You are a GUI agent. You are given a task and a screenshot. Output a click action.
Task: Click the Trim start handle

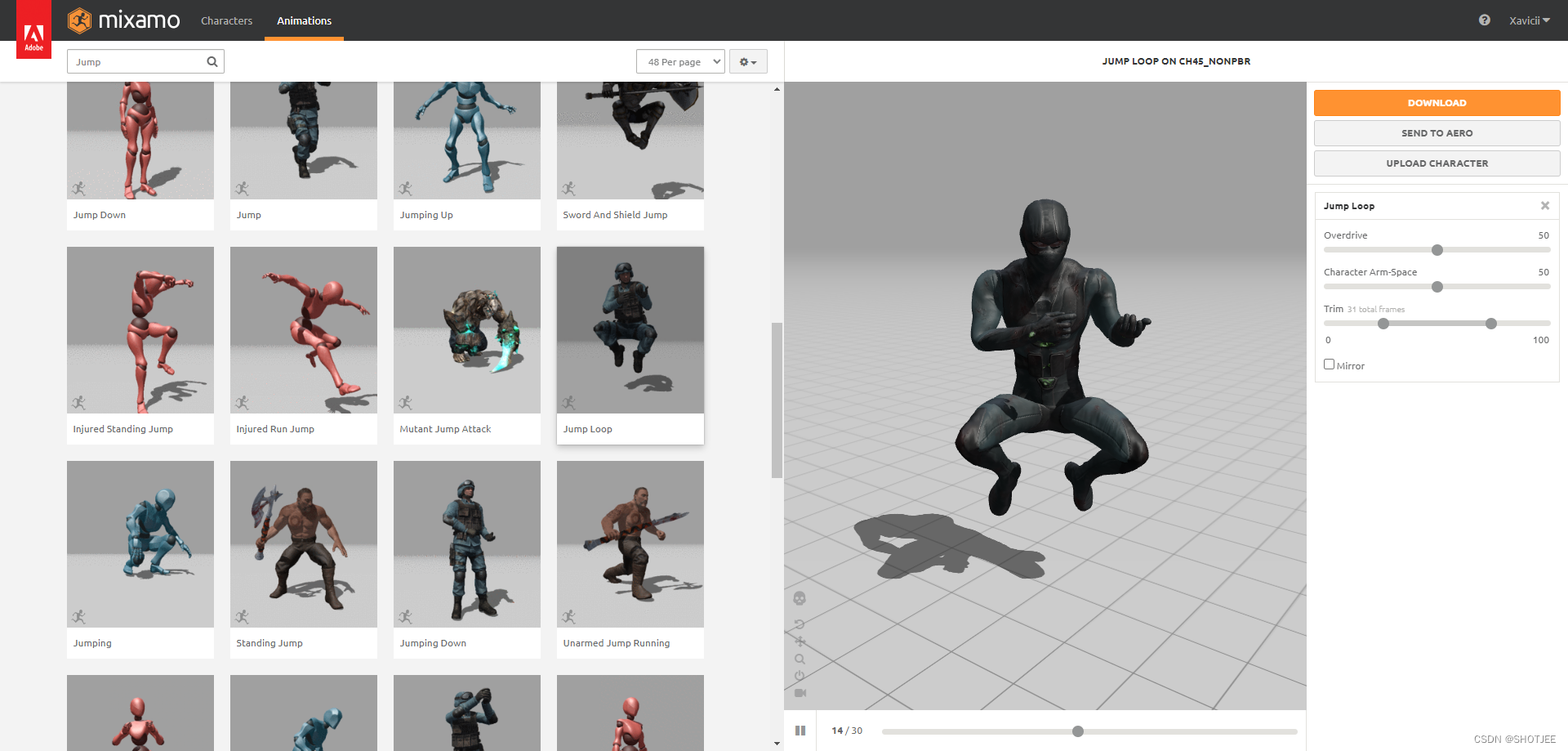pos(1383,324)
